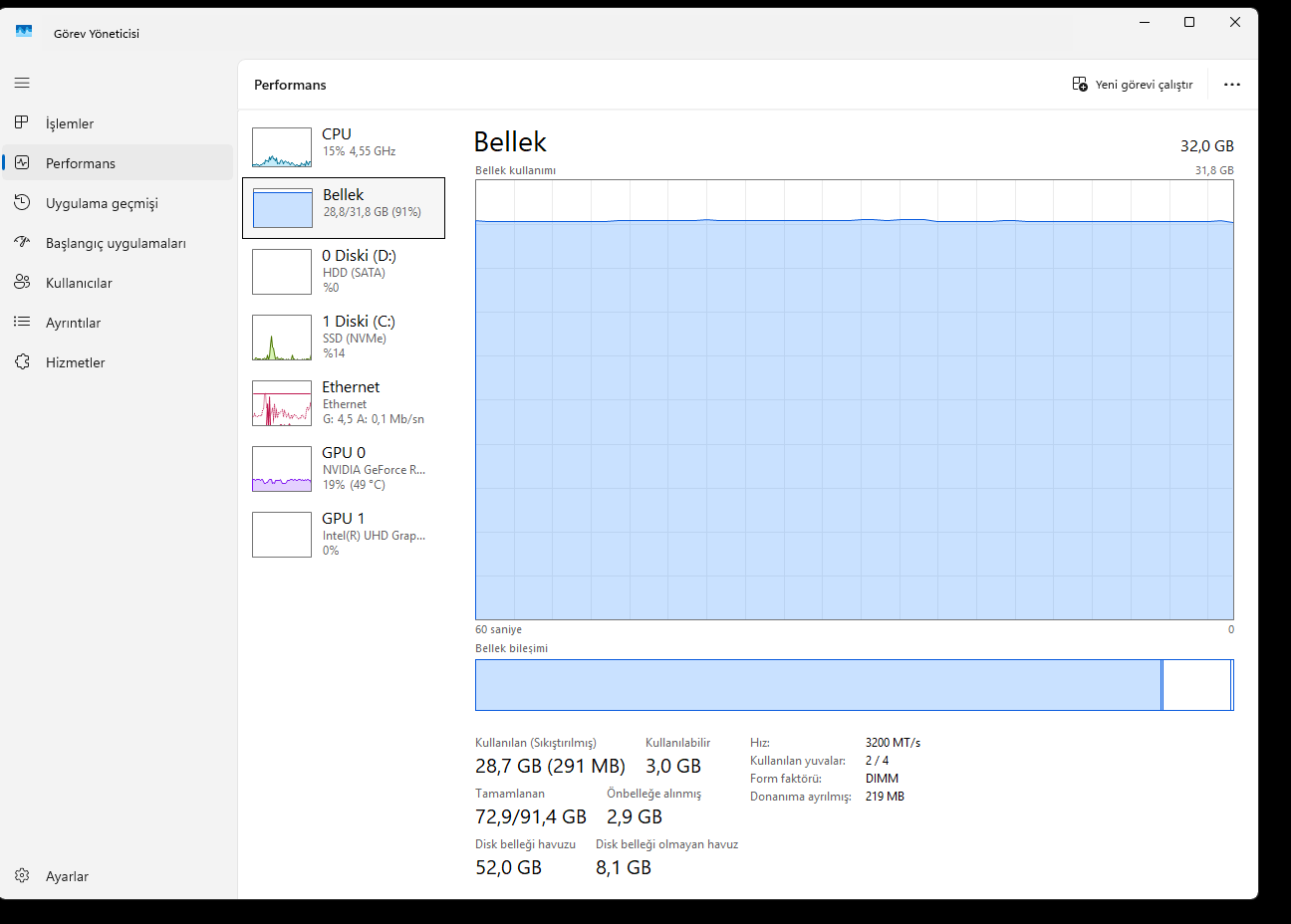Open the Kullanıcılar page
1291x924 pixels.
(x=118, y=283)
